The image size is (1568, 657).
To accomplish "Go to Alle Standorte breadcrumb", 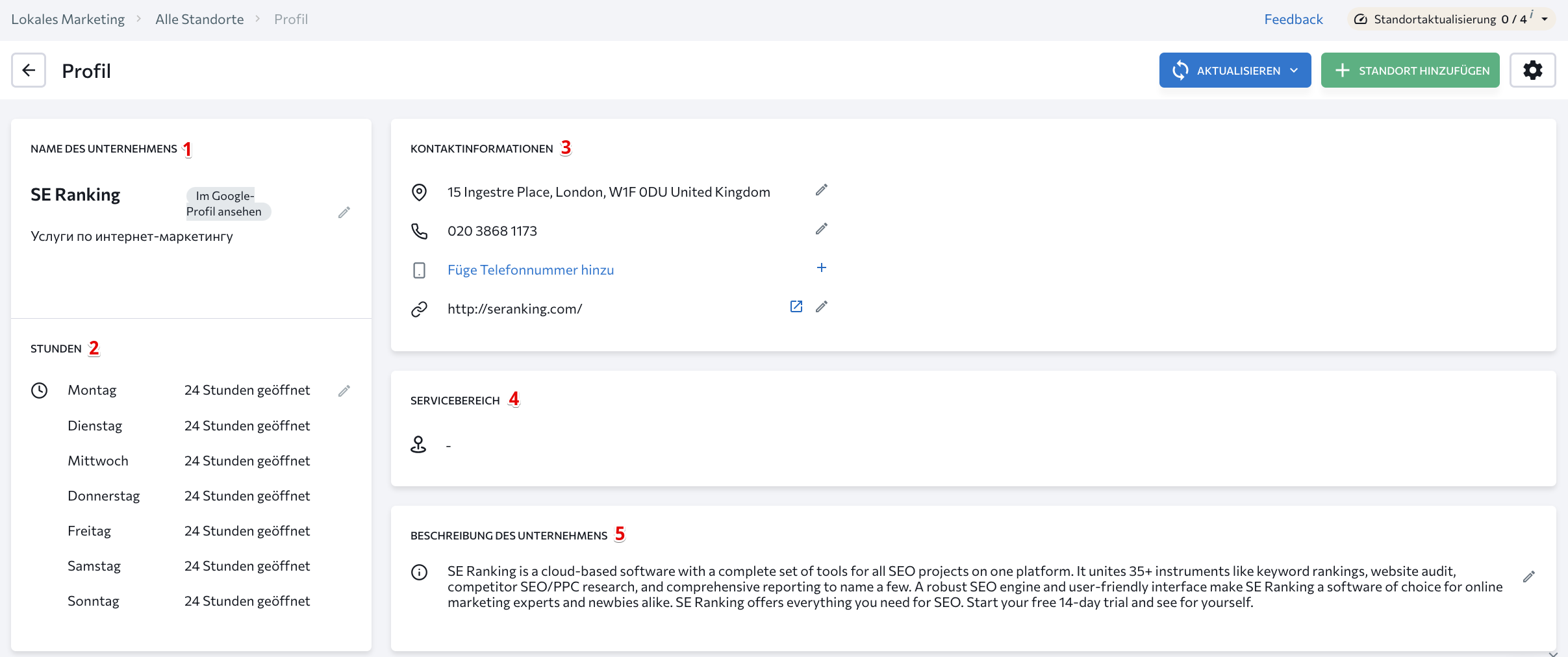I will tap(199, 19).
